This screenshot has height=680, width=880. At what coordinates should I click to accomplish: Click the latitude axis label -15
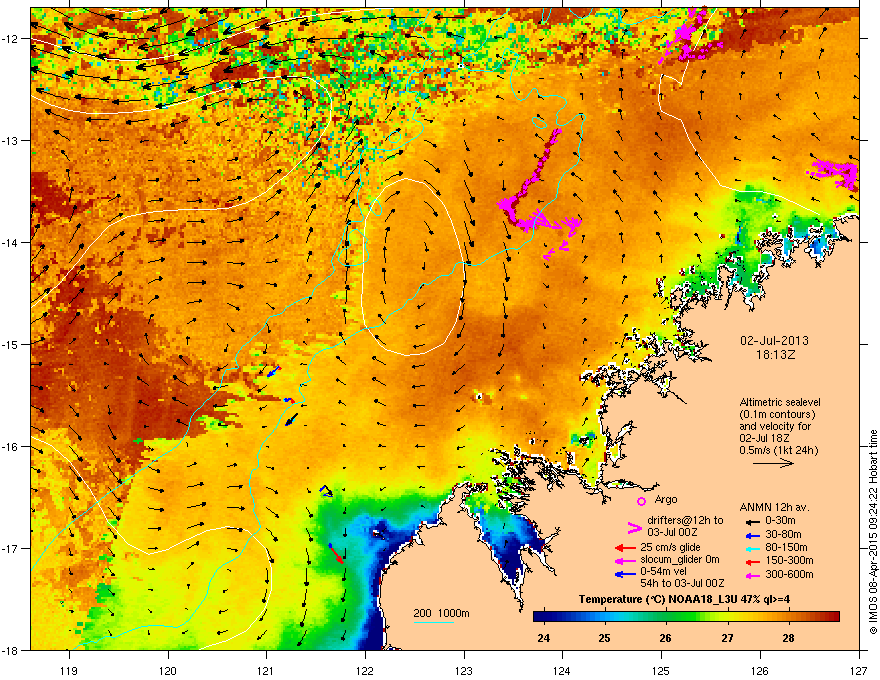click(x=11, y=344)
